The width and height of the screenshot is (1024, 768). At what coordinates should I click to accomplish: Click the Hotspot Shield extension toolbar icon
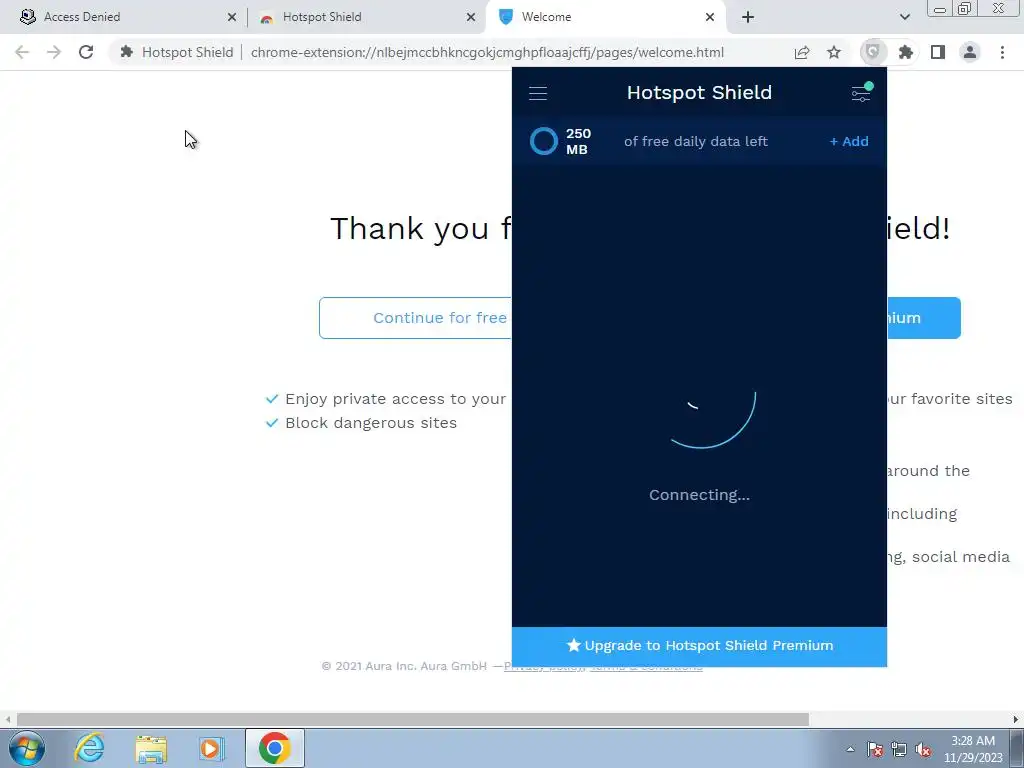(872, 52)
